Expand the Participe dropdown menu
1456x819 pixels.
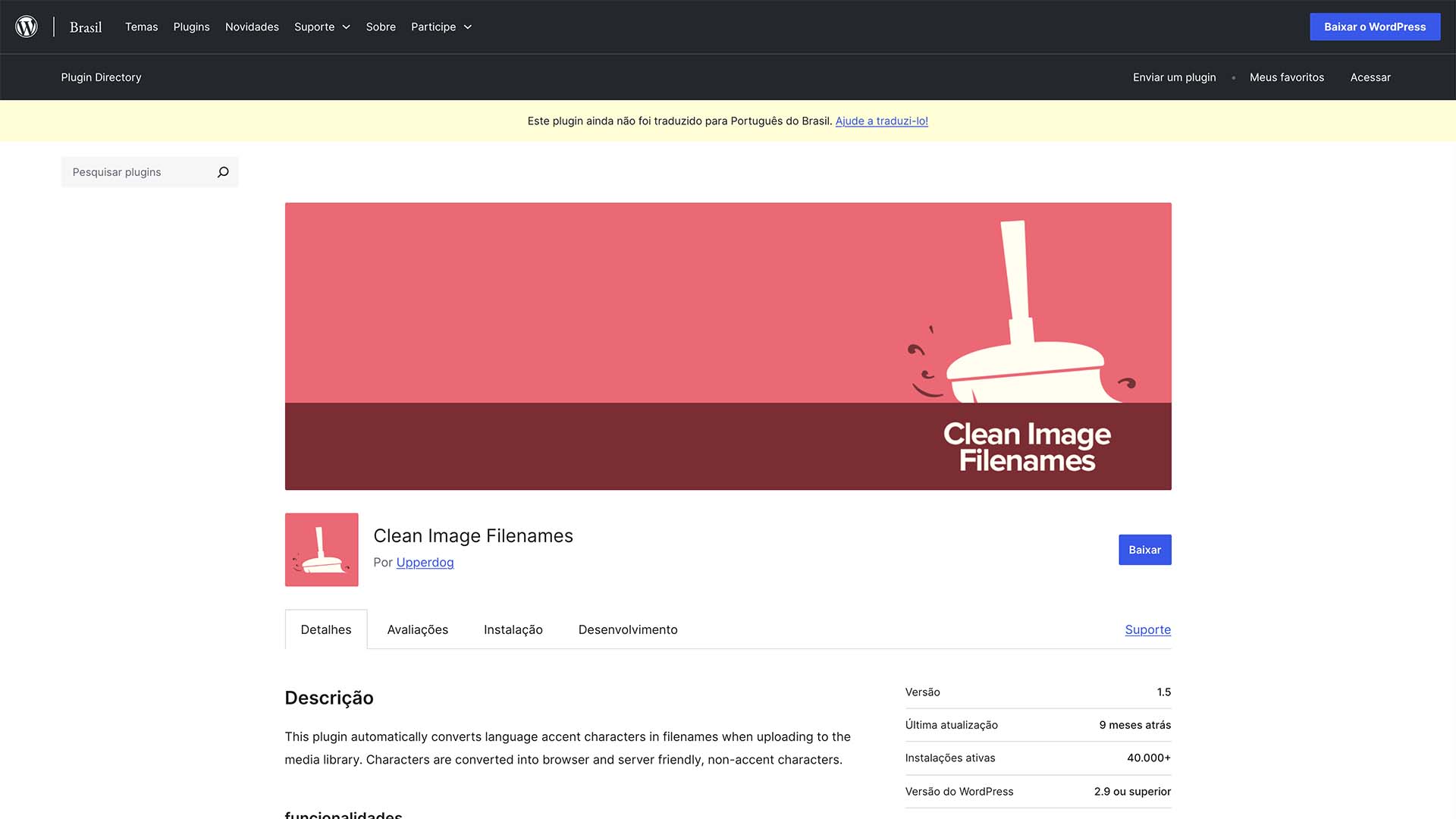[441, 27]
